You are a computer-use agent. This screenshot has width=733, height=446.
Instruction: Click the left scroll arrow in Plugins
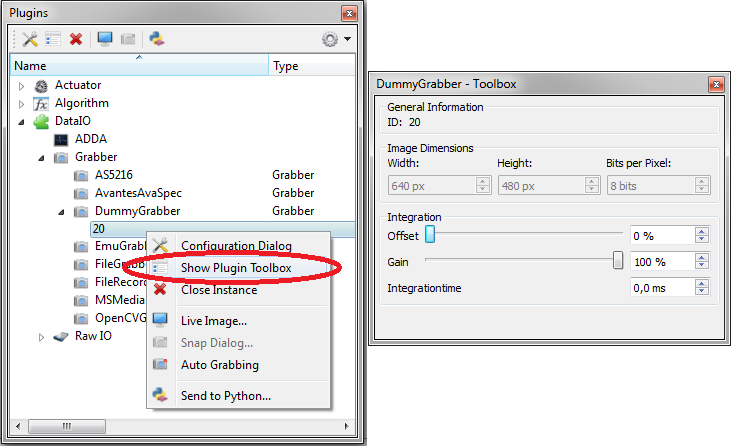point(18,426)
